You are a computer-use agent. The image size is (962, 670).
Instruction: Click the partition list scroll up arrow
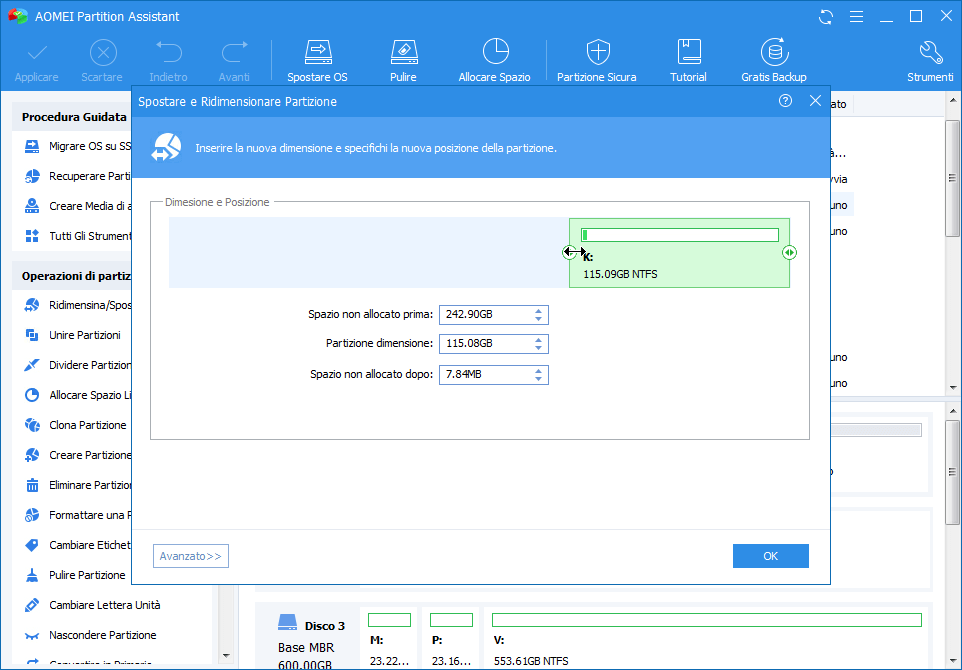point(953,101)
